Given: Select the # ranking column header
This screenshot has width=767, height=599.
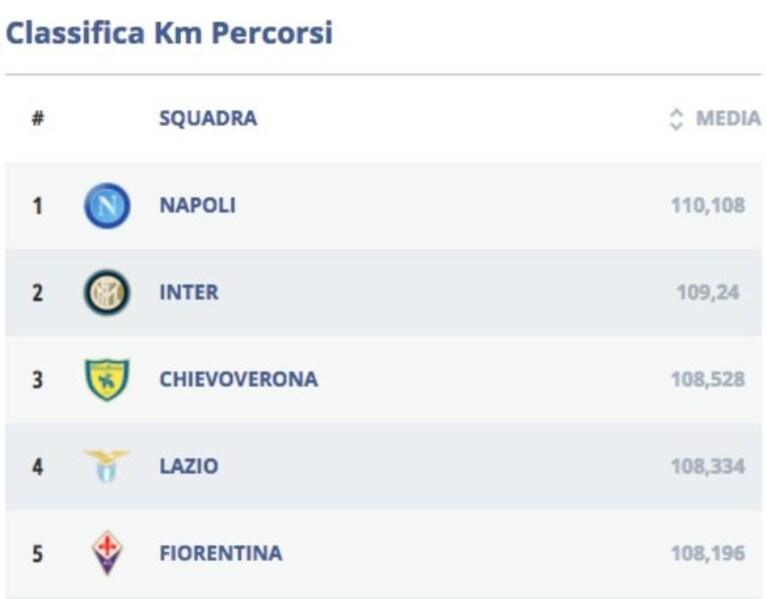Looking at the screenshot, I should tap(38, 118).
